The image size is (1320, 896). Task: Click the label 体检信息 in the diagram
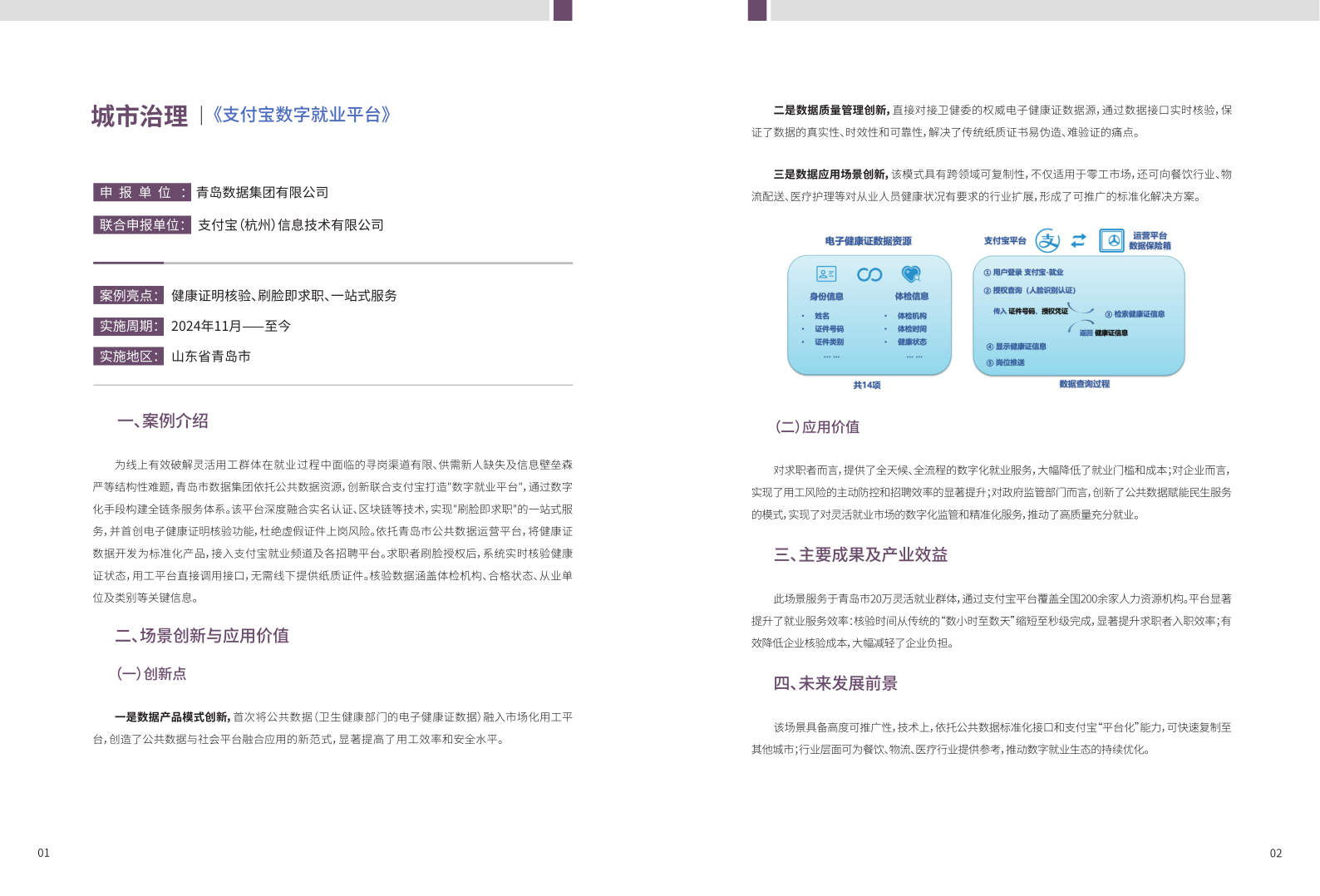click(x=911, y=297)
